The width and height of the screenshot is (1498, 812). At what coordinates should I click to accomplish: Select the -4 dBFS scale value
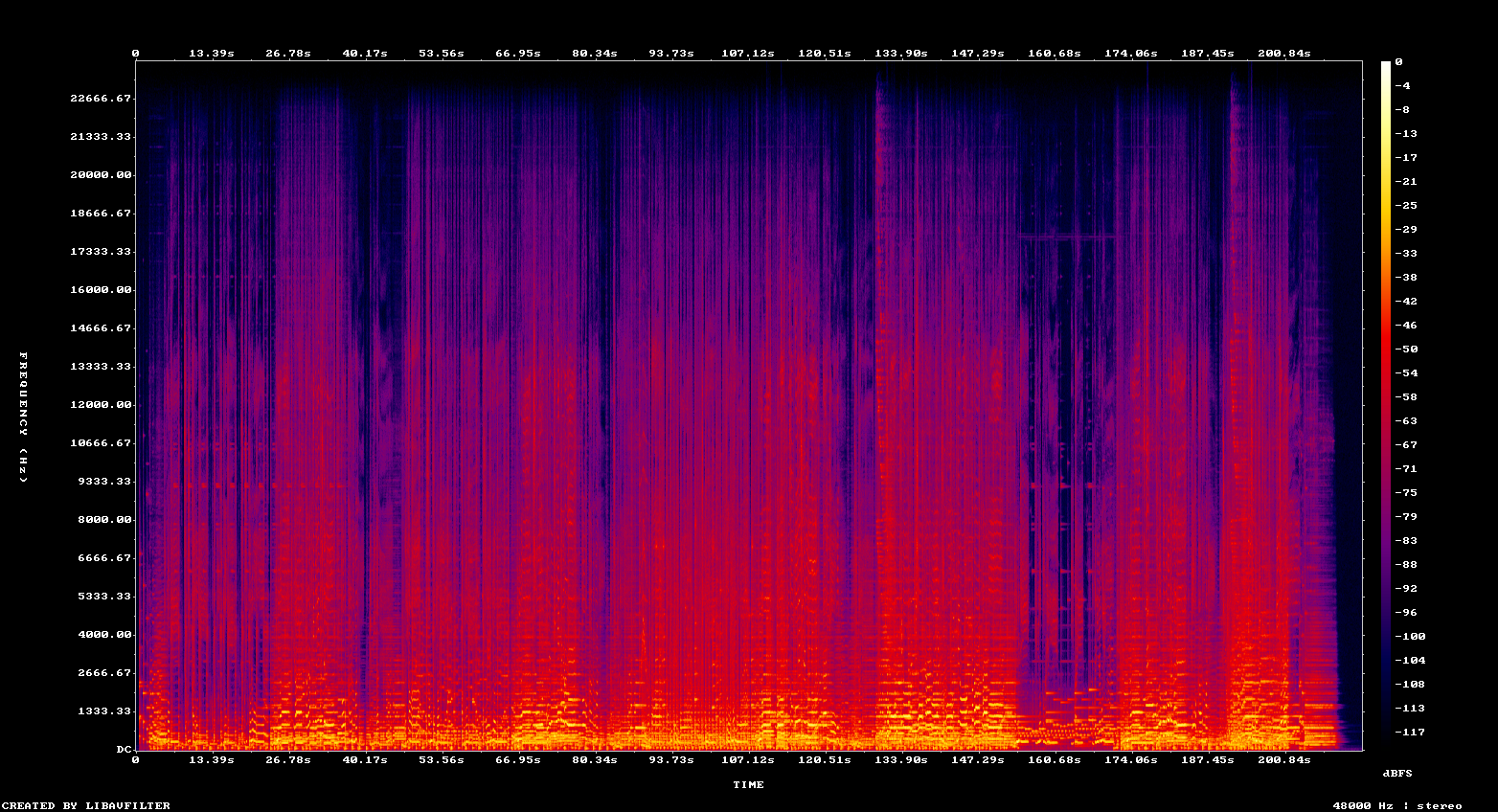coord(1402,86)
